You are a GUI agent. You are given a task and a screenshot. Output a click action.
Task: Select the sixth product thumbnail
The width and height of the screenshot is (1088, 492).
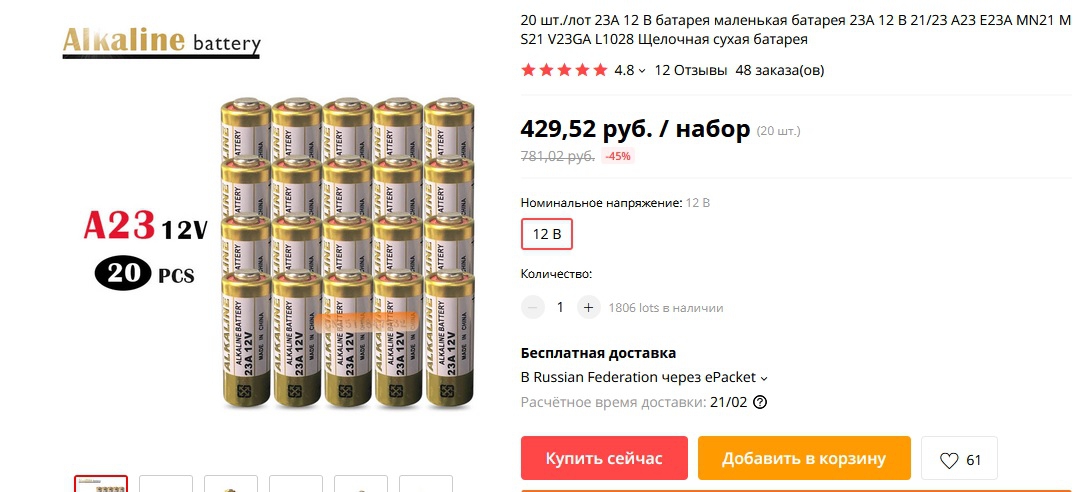tap(426, 484)
